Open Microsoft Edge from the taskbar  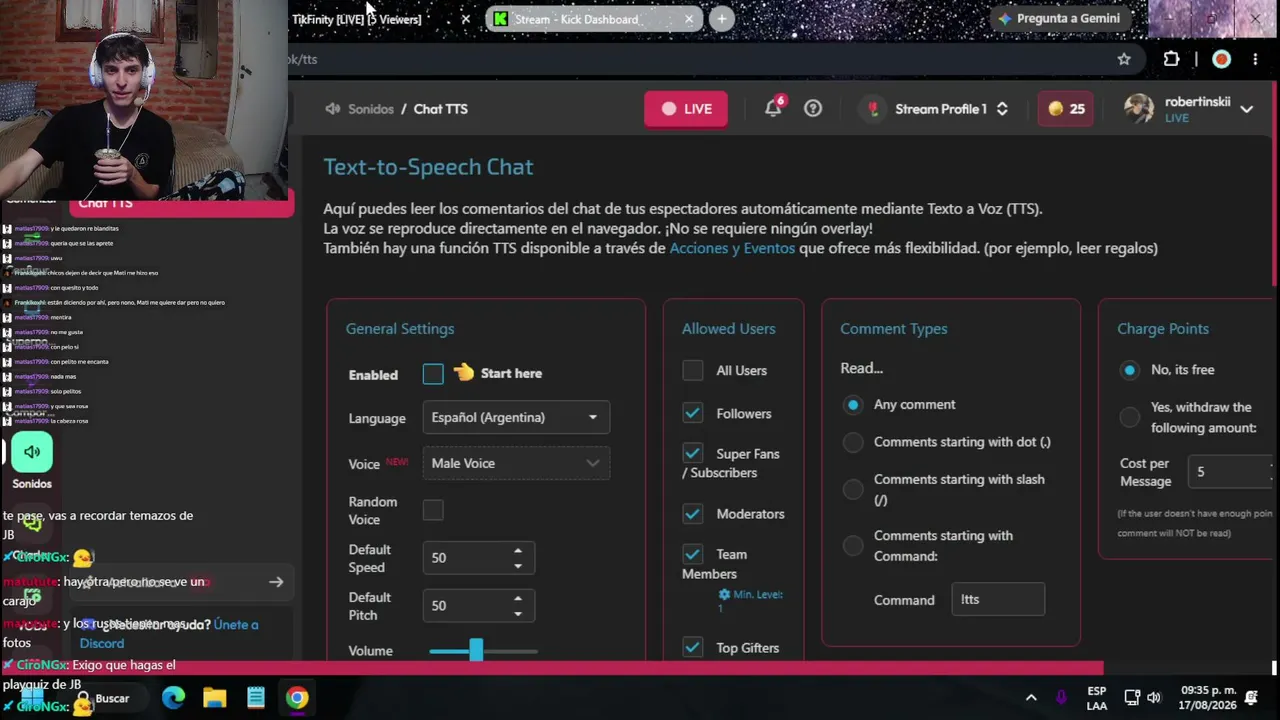tap(174, 698)
